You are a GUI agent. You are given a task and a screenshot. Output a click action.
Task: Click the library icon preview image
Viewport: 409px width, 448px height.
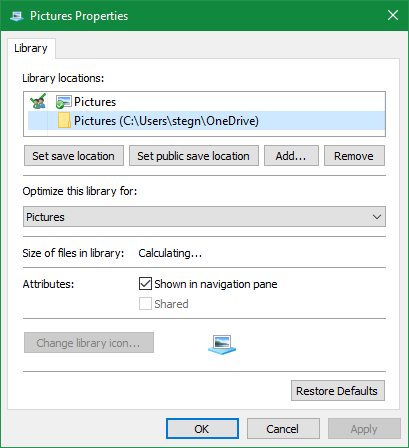point(222,344)
